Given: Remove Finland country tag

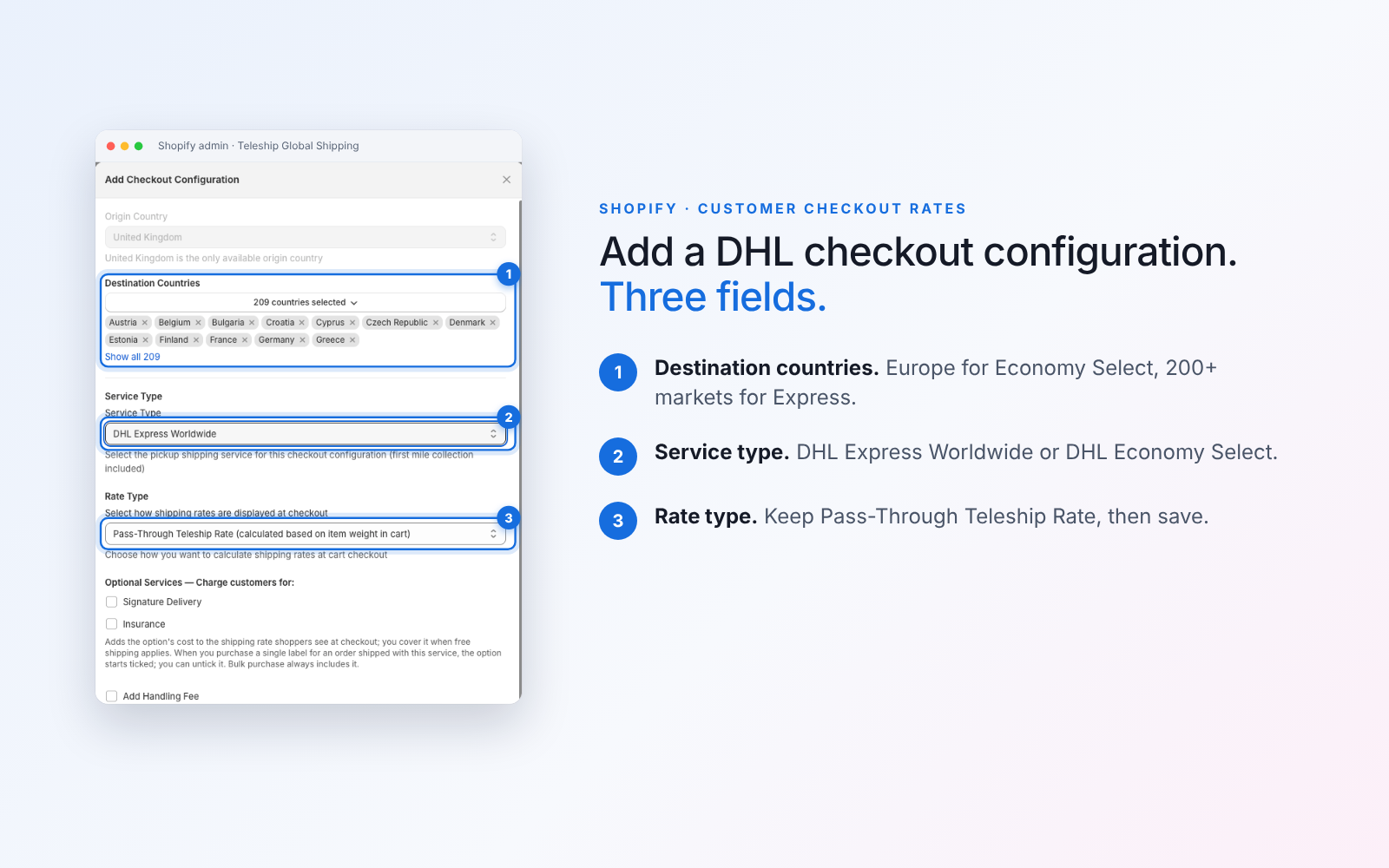Looking at the screenshot, I should click(x=196, y=340).
